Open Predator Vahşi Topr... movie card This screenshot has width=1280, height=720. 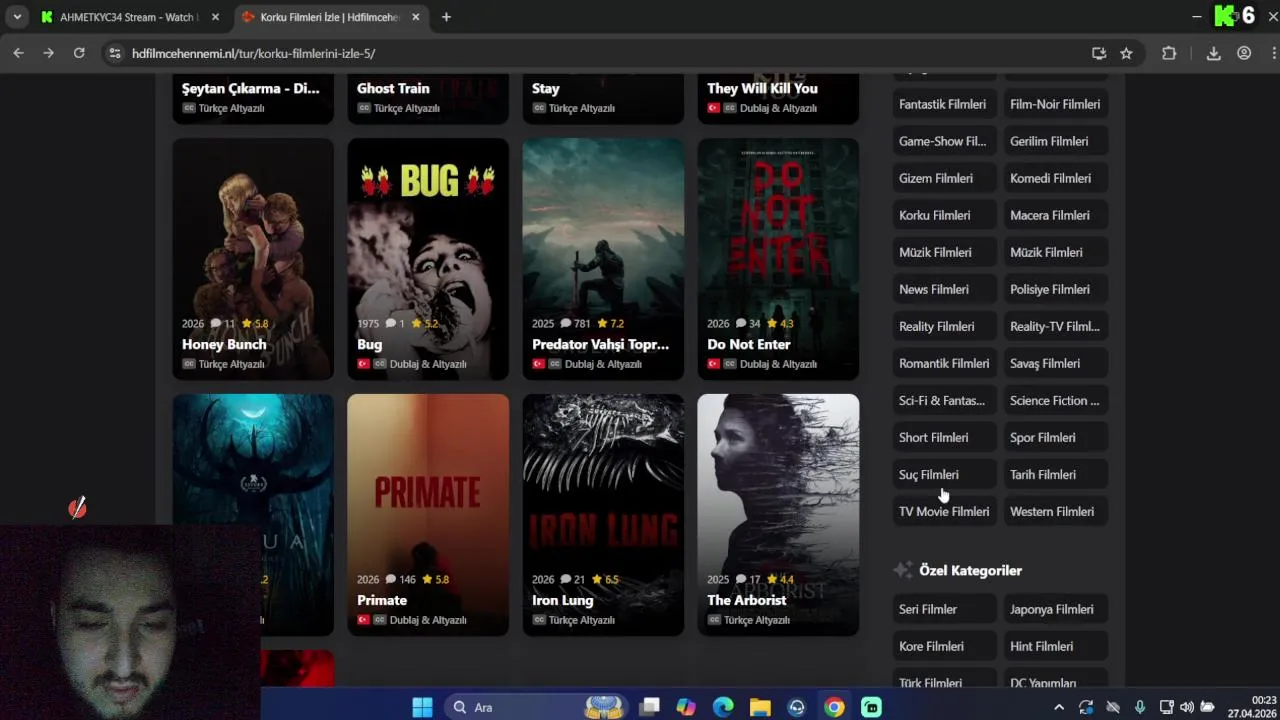(x=603, y=259)
